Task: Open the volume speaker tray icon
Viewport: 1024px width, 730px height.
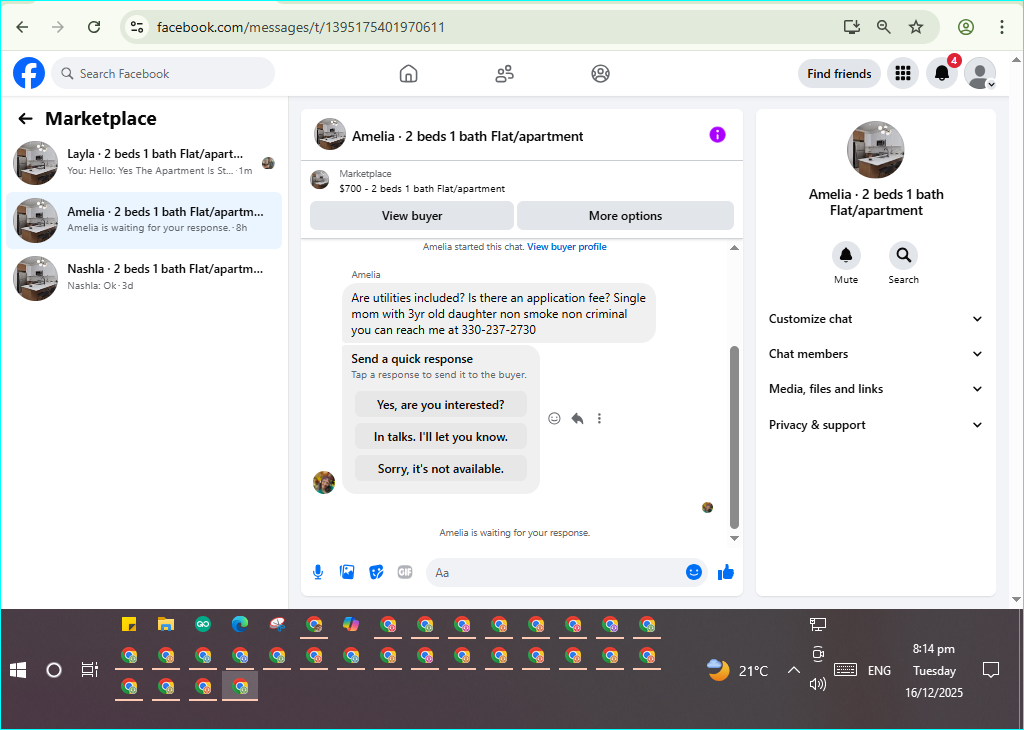Action: [x=818, y=684]
